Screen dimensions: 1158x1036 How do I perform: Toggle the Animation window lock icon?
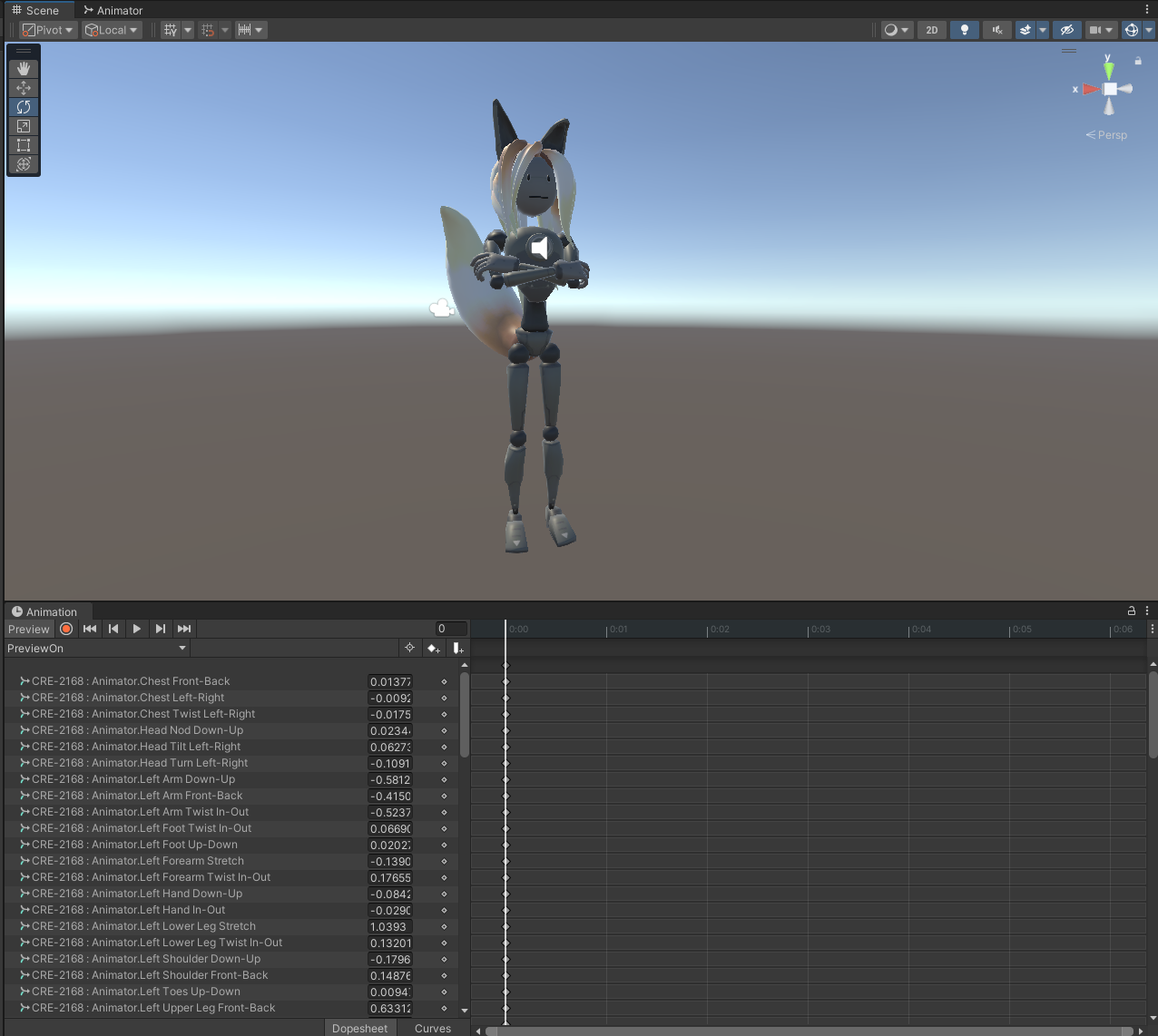(x=1132, y=611)
